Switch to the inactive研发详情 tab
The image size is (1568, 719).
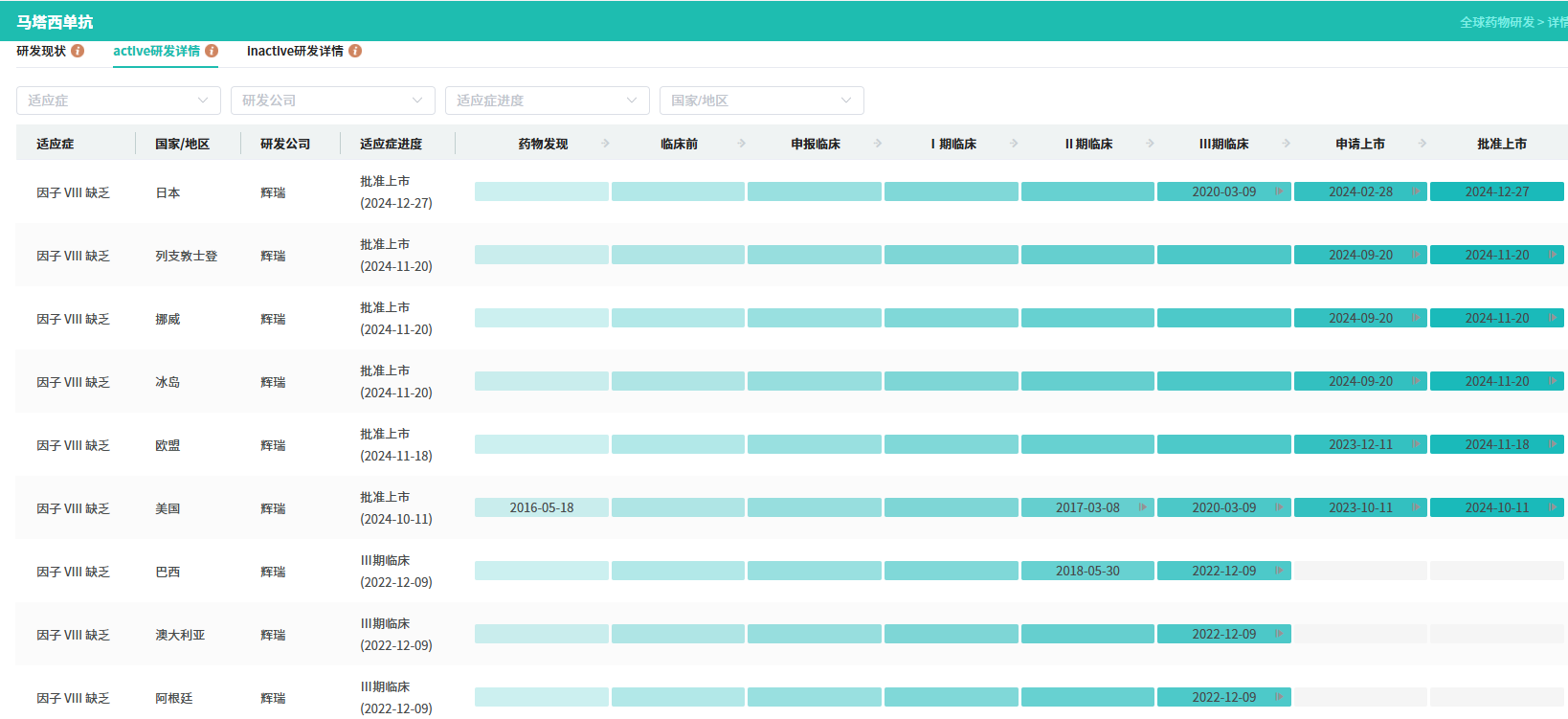(294, 51)
